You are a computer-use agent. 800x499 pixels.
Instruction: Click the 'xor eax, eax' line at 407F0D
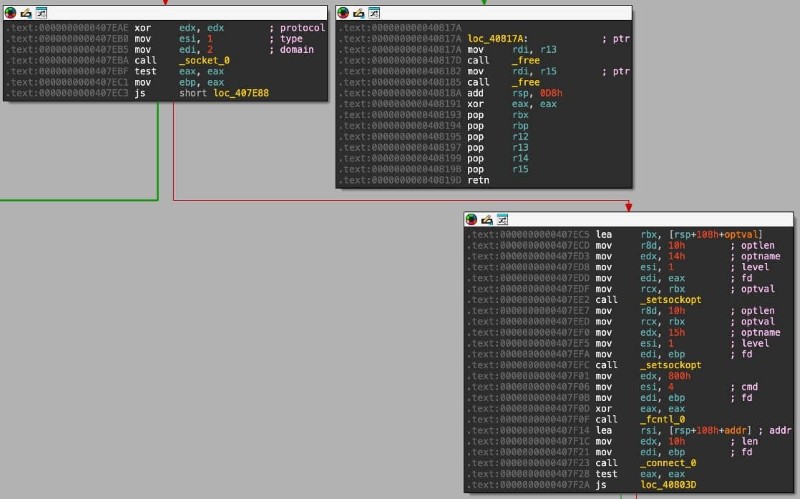629,408
